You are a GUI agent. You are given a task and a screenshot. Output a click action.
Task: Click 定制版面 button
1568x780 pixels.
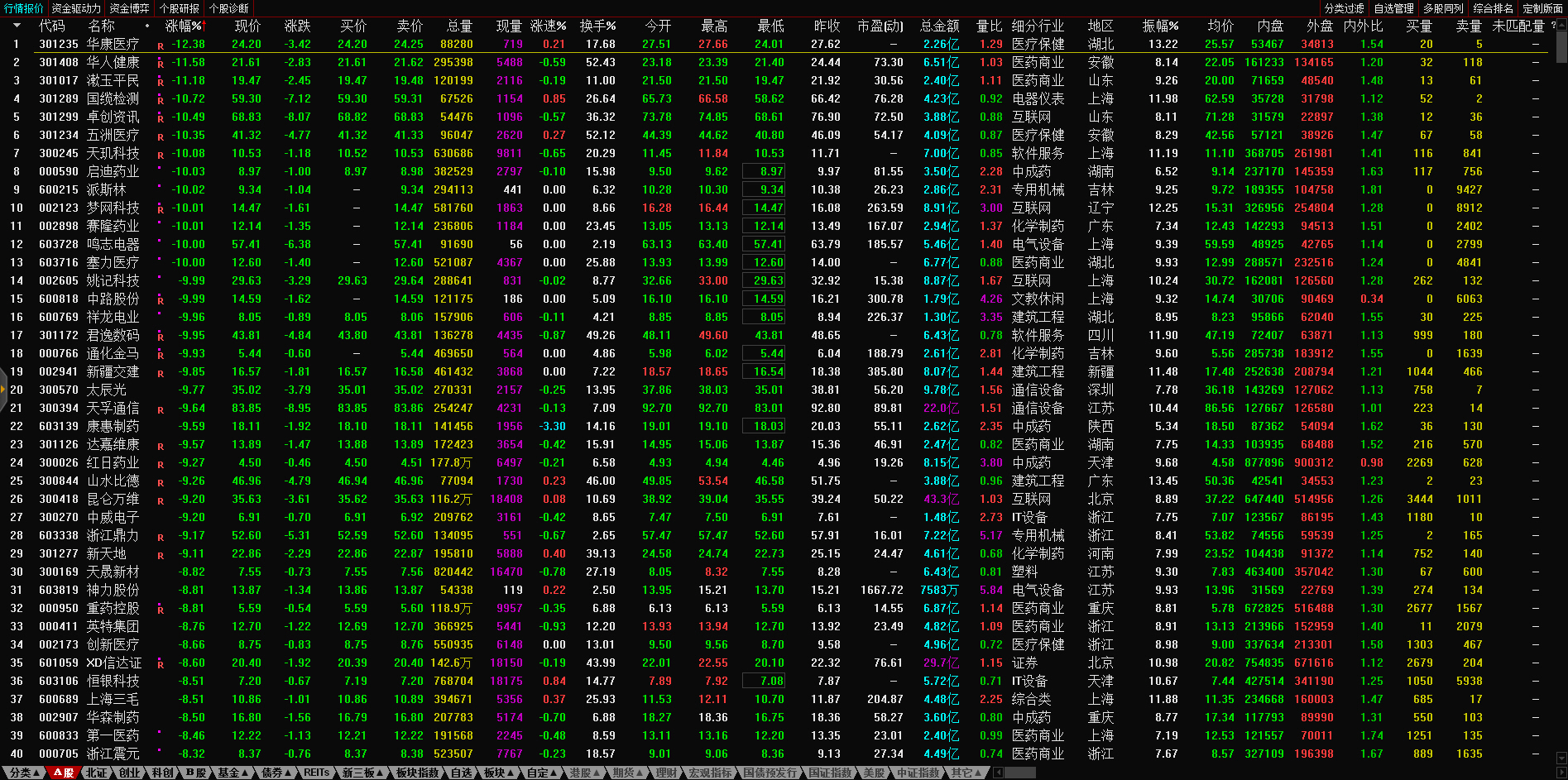tap(1542, 8)
